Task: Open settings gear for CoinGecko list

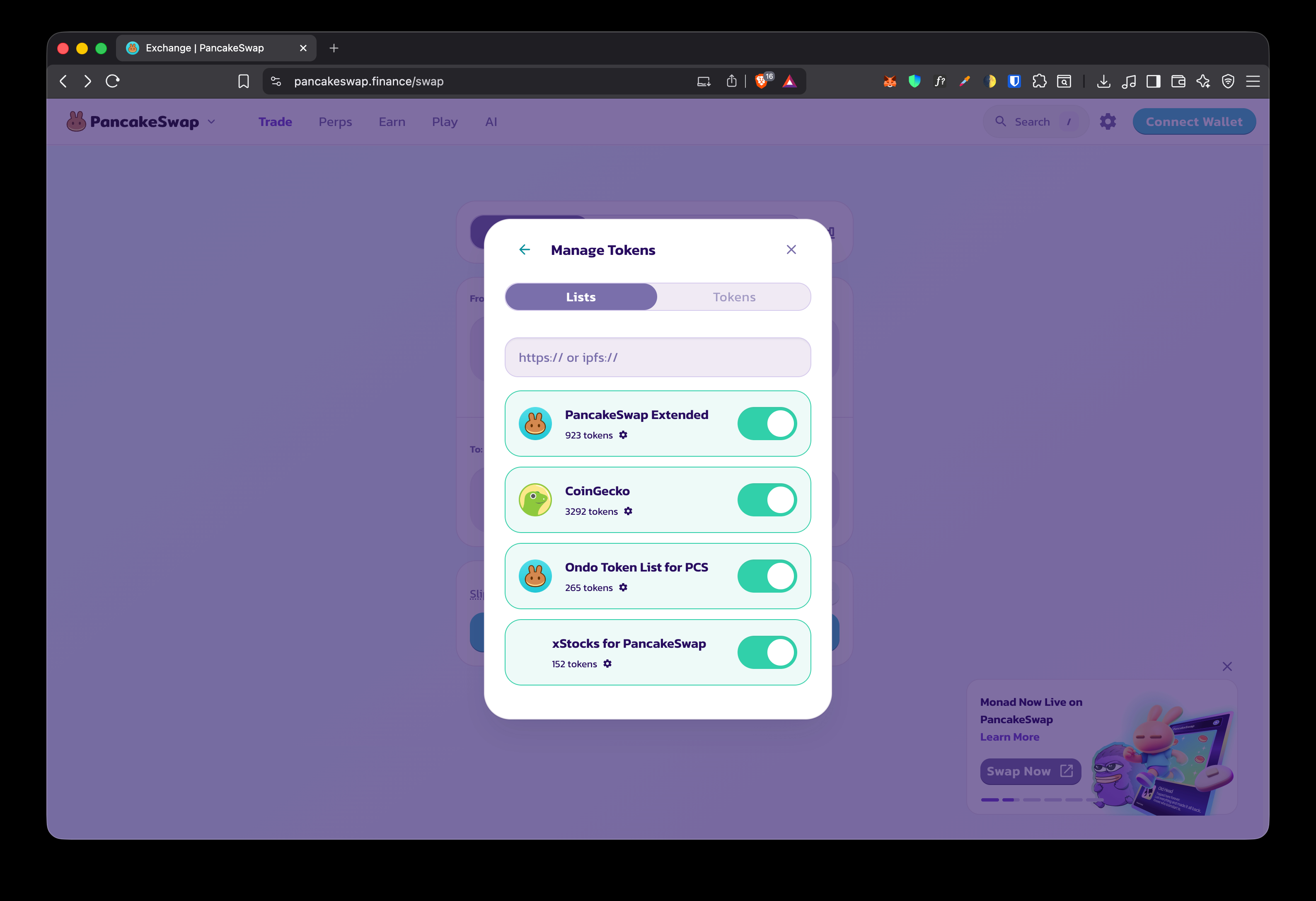Action: [629, 511]
